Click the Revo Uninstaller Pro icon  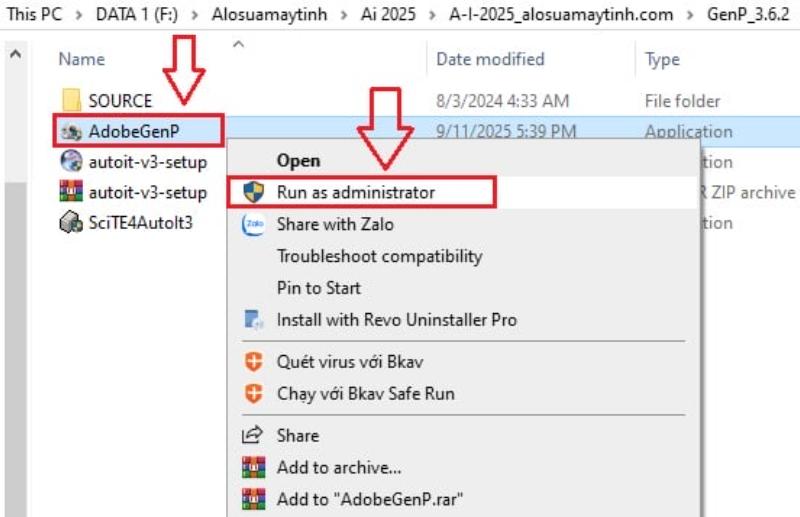pos(254,320)
